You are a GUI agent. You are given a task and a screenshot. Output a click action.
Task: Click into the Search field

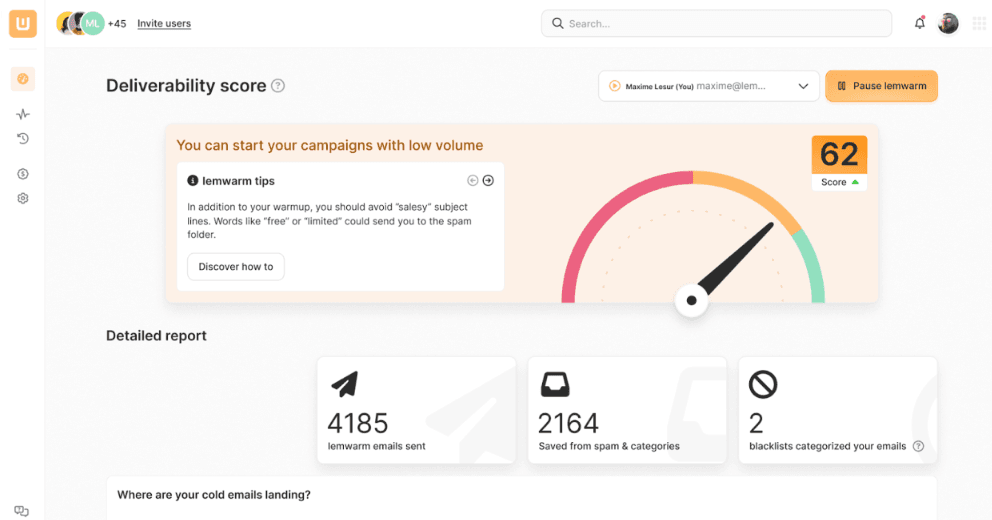(x=716, y=23)
